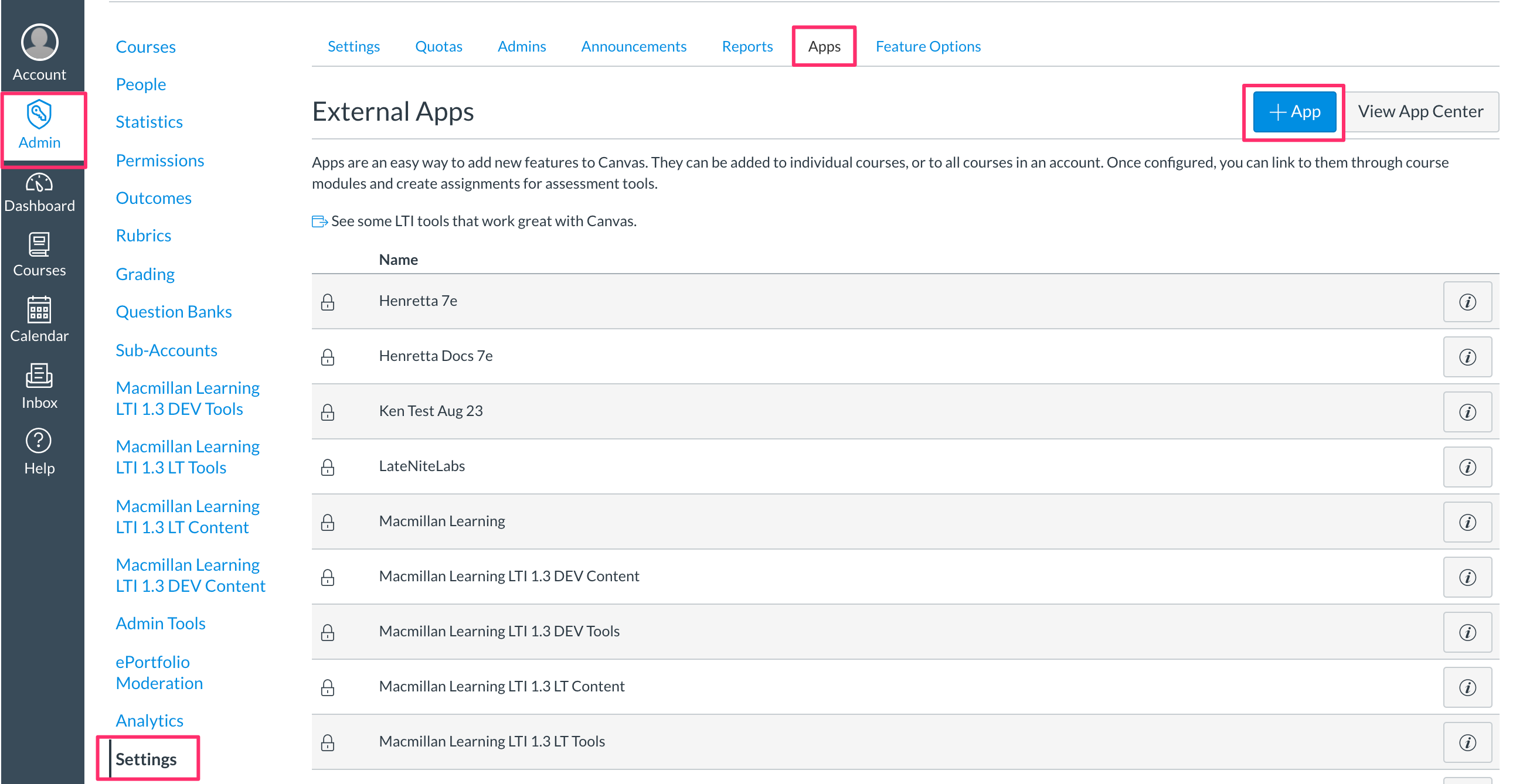Click the lock icon beside Ken Test Aug 23
Image resolution: width=1523 pixels, height=784 pixels.
328,413
